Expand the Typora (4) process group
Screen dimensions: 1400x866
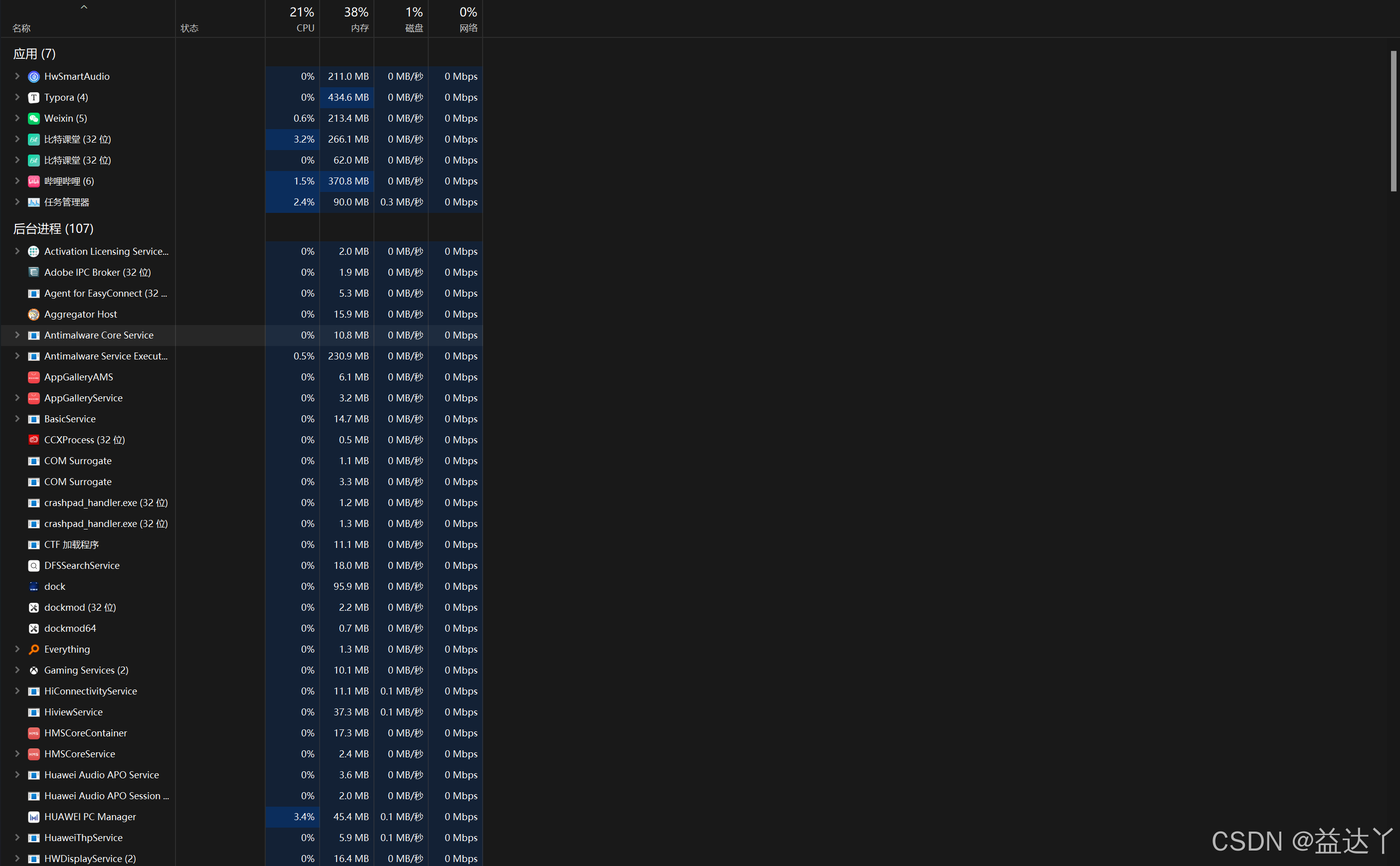17,97
